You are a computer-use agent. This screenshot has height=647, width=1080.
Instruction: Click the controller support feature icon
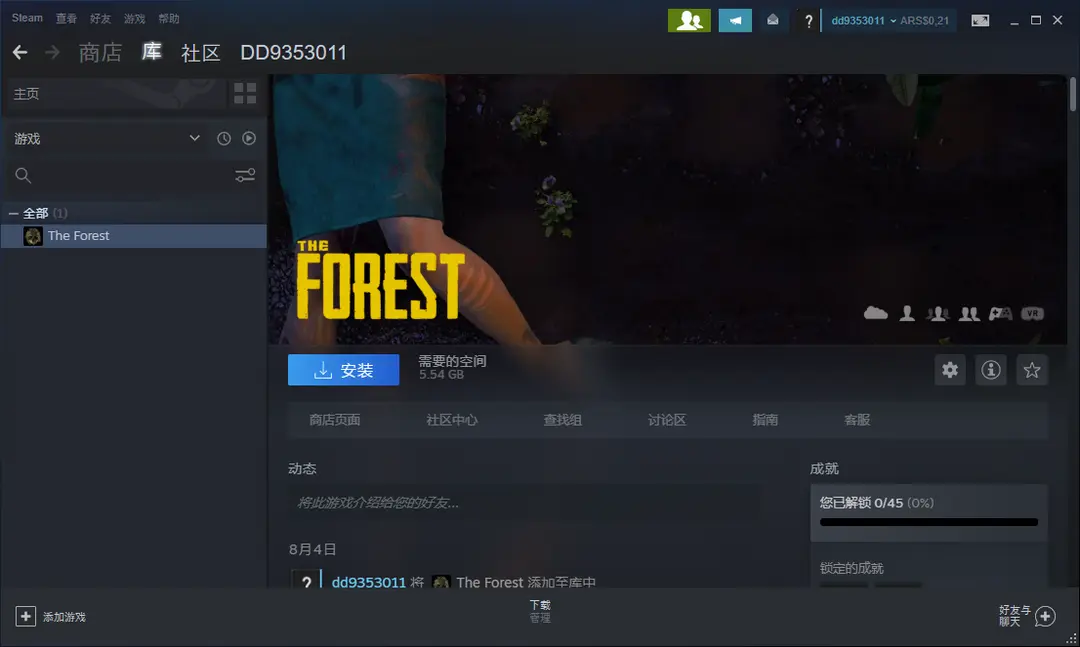point(1000,314)
